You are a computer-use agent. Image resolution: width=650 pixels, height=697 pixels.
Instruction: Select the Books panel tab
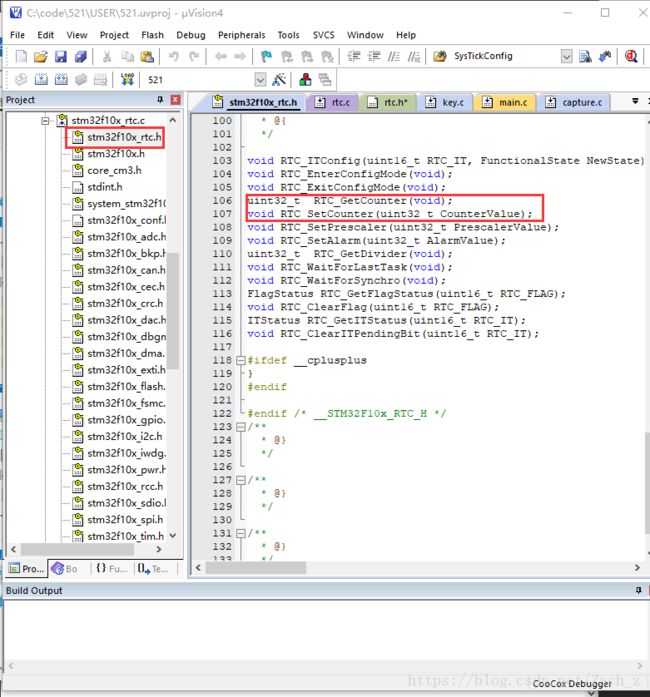click(65, 569)
